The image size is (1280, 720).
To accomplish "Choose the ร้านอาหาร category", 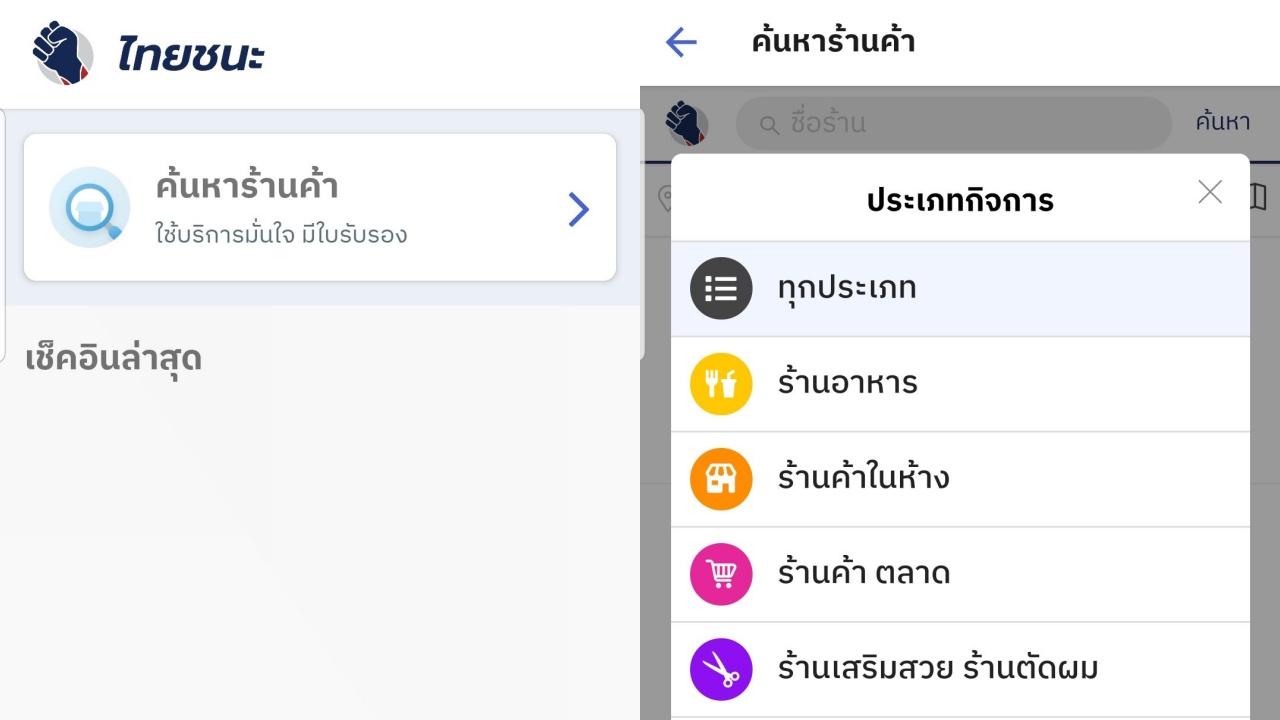I will (960, 383).
